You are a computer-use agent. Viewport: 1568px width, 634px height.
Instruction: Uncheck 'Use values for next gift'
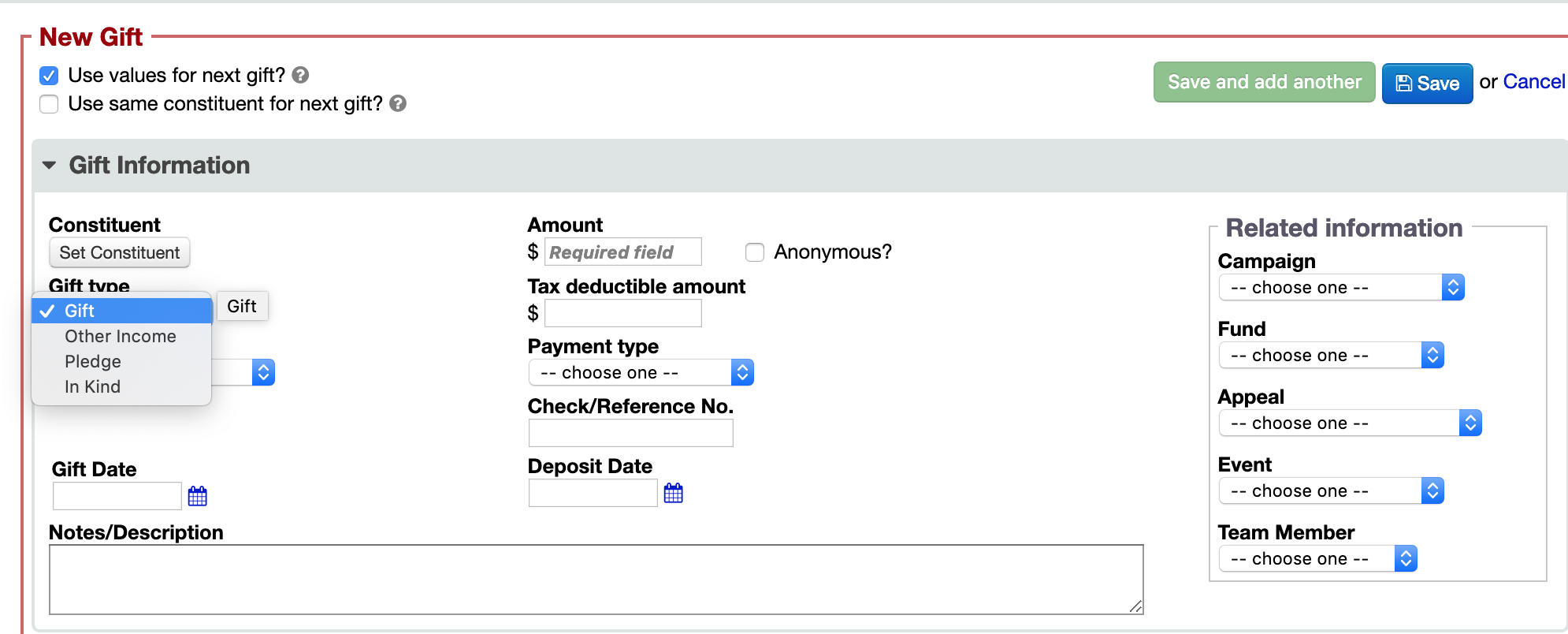tap(49, 76)
